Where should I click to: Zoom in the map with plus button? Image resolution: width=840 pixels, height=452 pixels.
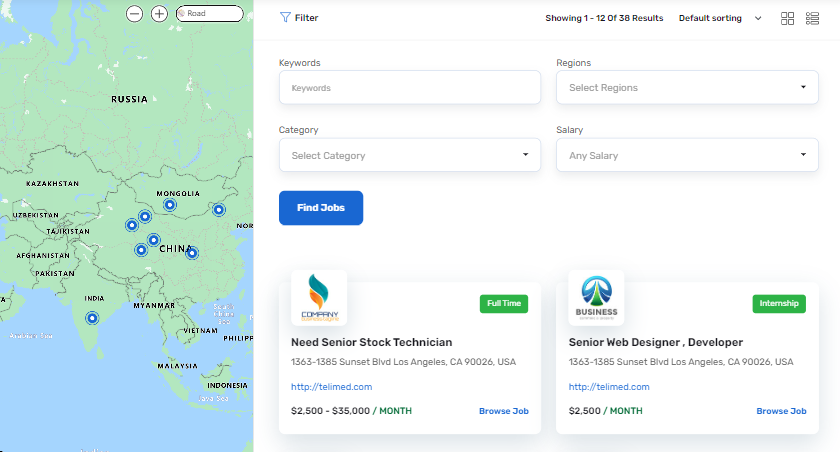(159, 14)
